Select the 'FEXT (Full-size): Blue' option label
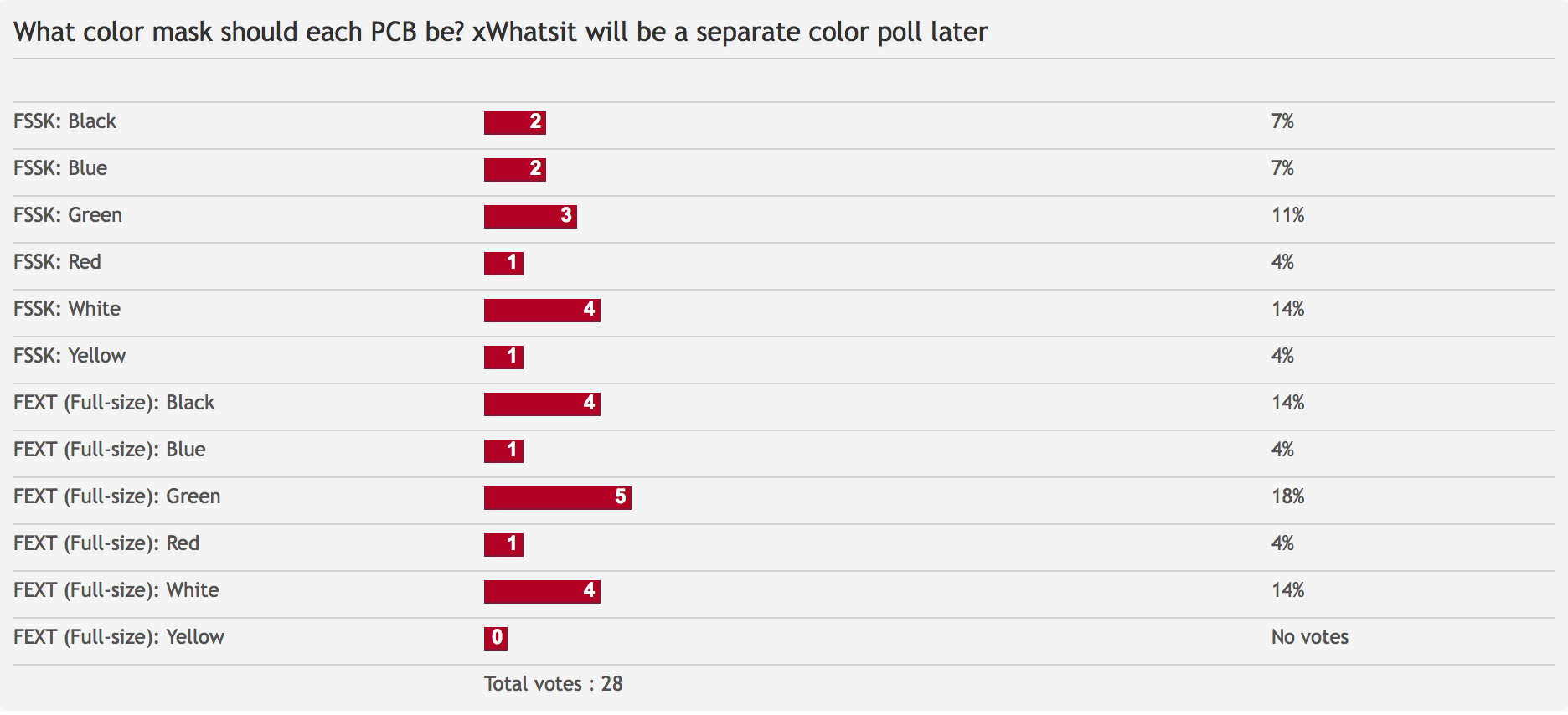The image size is (1568, 715). tap(109, 450)
